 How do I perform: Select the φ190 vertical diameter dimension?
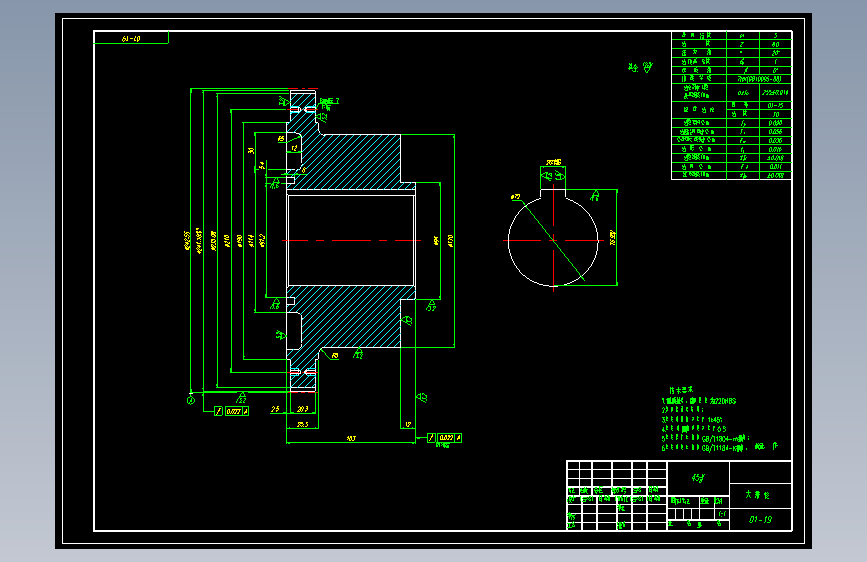click(x=240, y=241)
